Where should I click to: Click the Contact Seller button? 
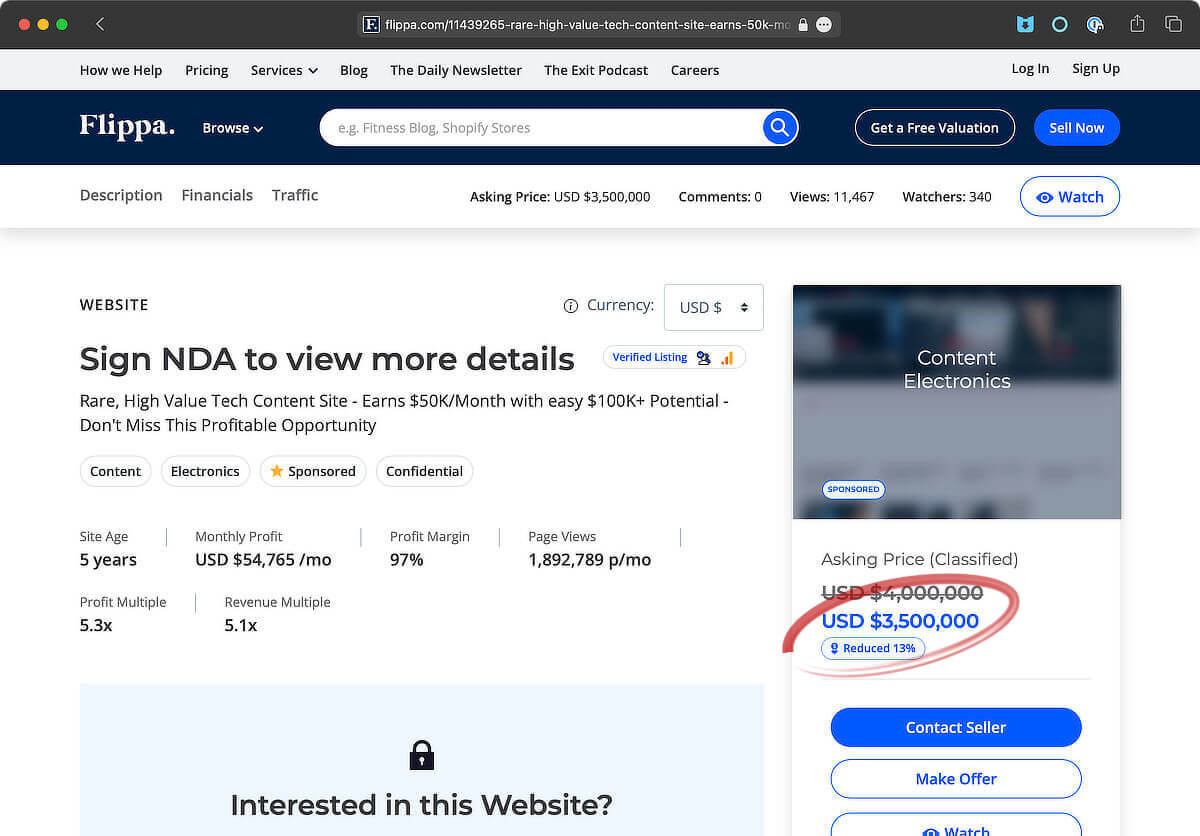click(955, 727)
